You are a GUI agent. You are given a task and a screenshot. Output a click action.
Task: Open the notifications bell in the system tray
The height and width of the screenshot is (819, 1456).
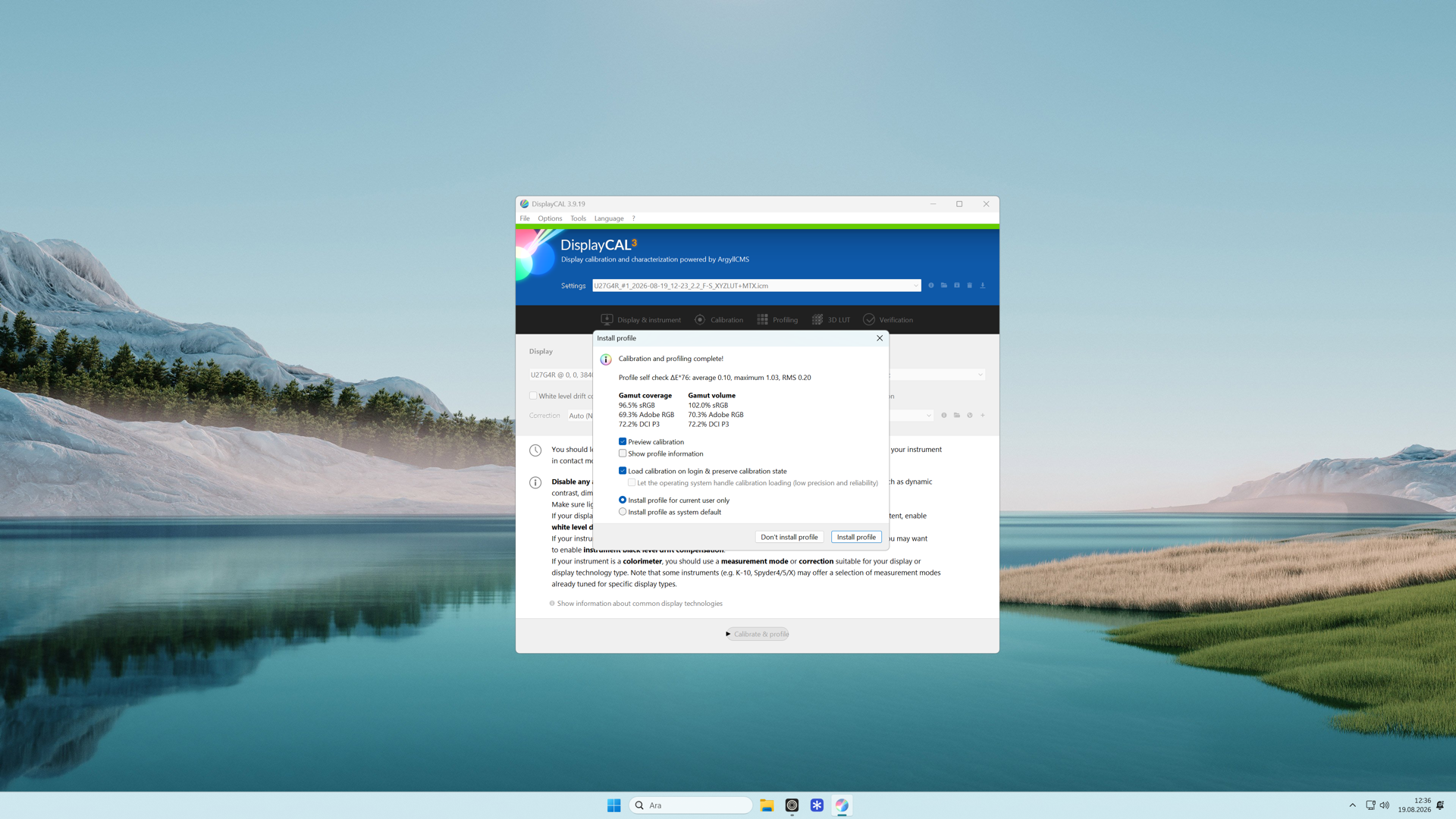coord(1440,805)
